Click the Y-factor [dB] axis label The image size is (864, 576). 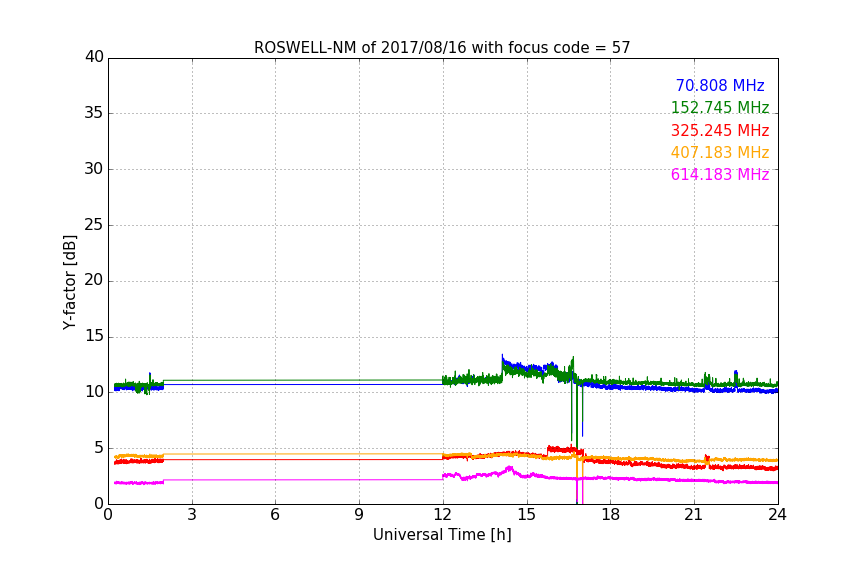(x=69, y=282)
